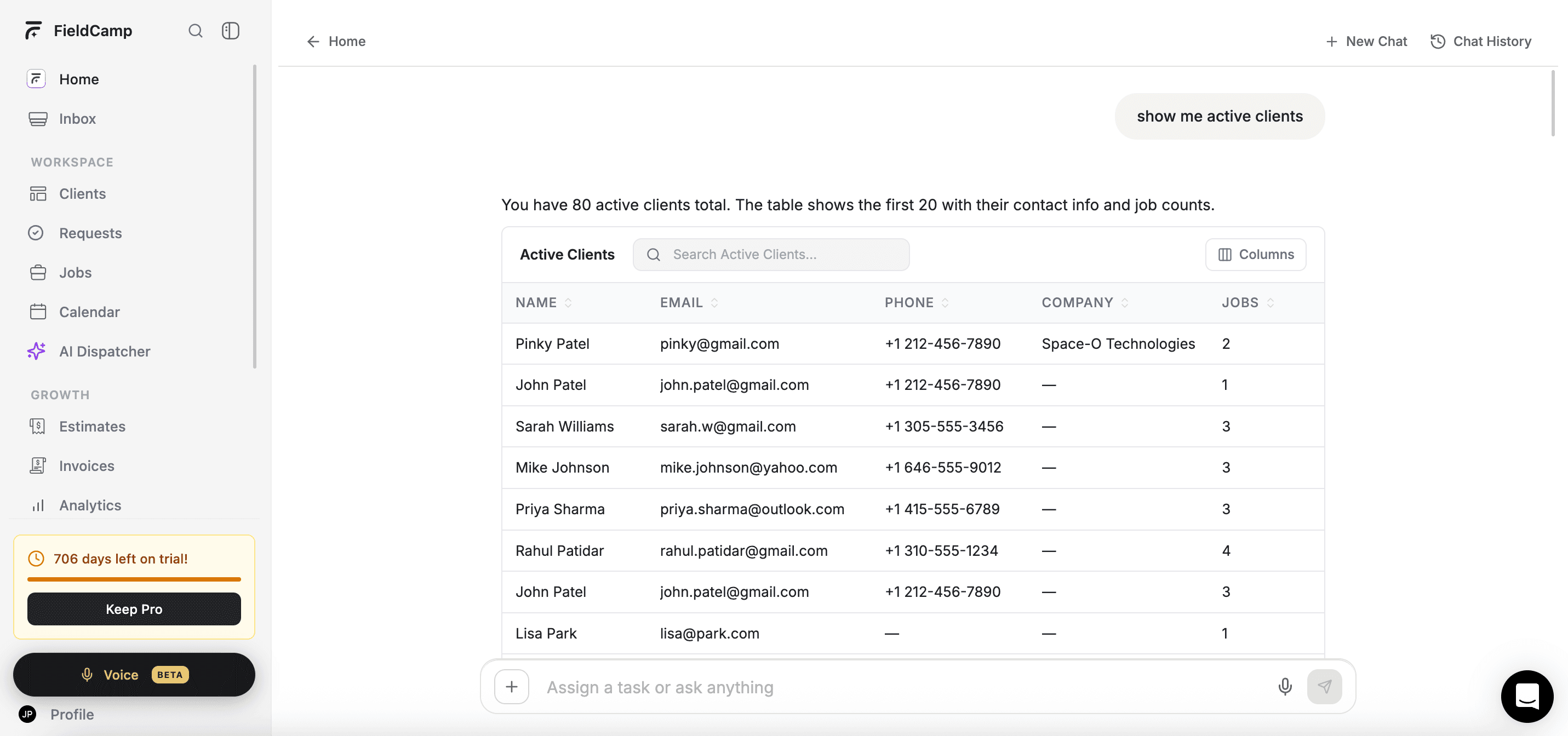Open the Intercom chat bubble
The width and height of the screenshot is (1568, 736).
pyautogui.click(x=1527, y=697)
